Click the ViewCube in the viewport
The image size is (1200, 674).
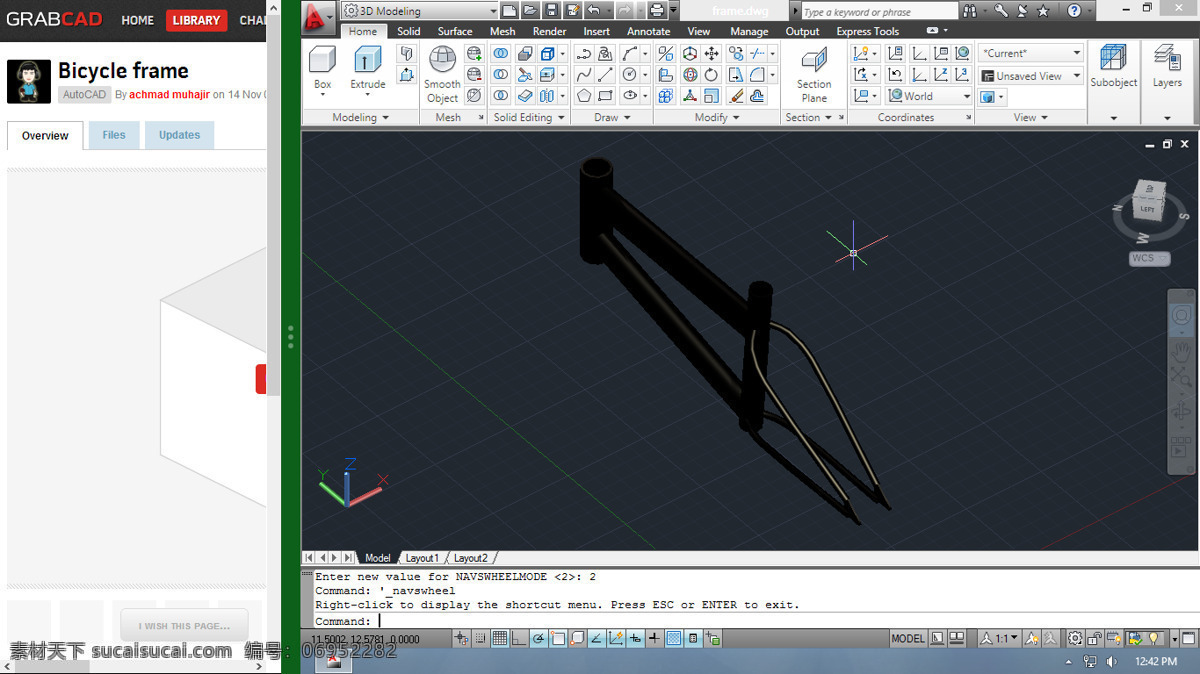pos(1148,205)
